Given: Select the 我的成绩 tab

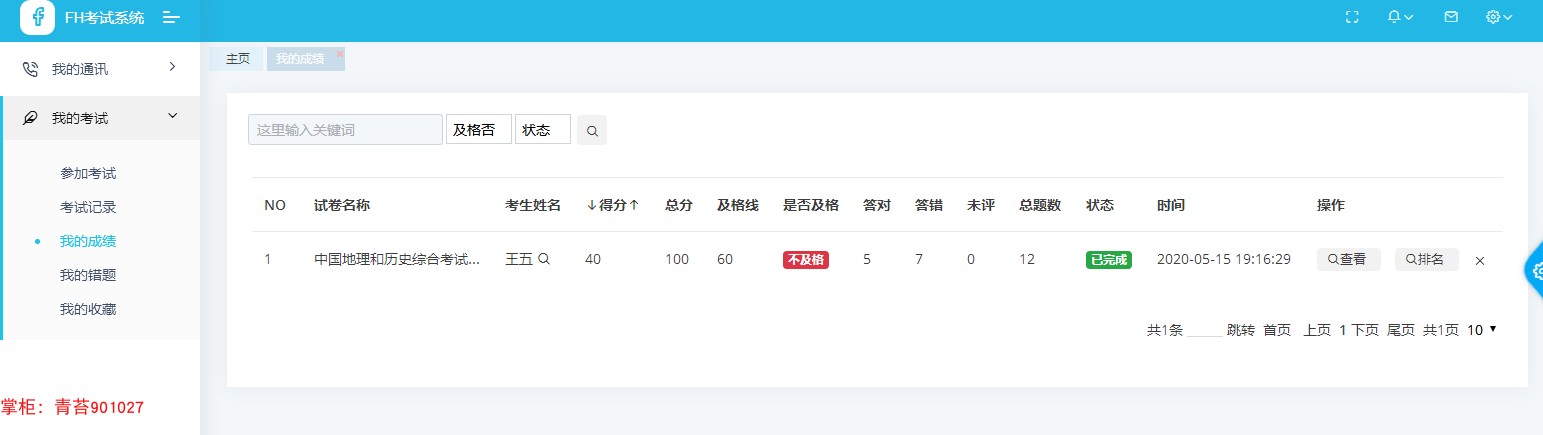Looking at the screenshot, I should coord(300,59).
